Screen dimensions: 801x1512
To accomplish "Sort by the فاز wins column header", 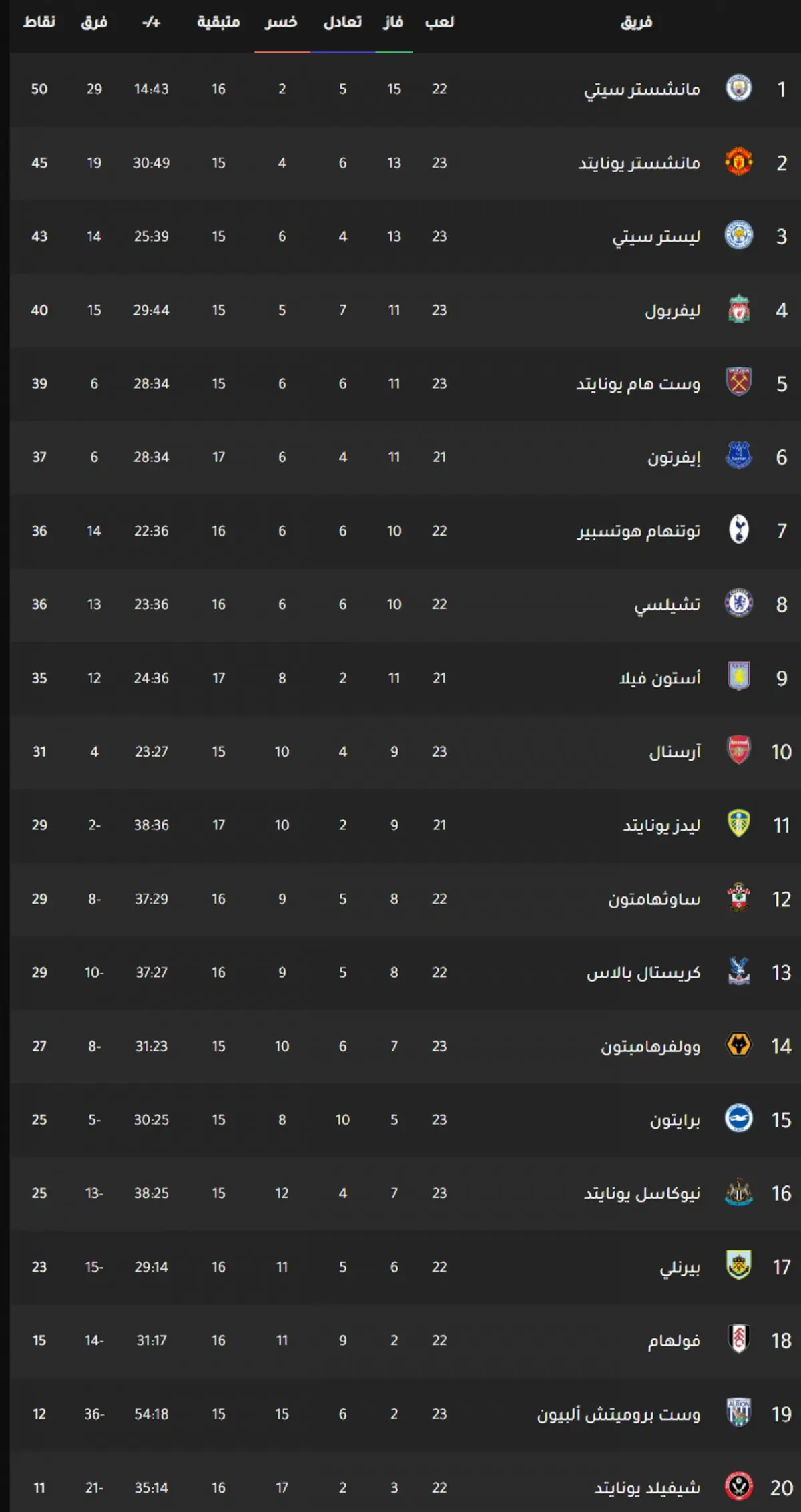I will point(393,22).
